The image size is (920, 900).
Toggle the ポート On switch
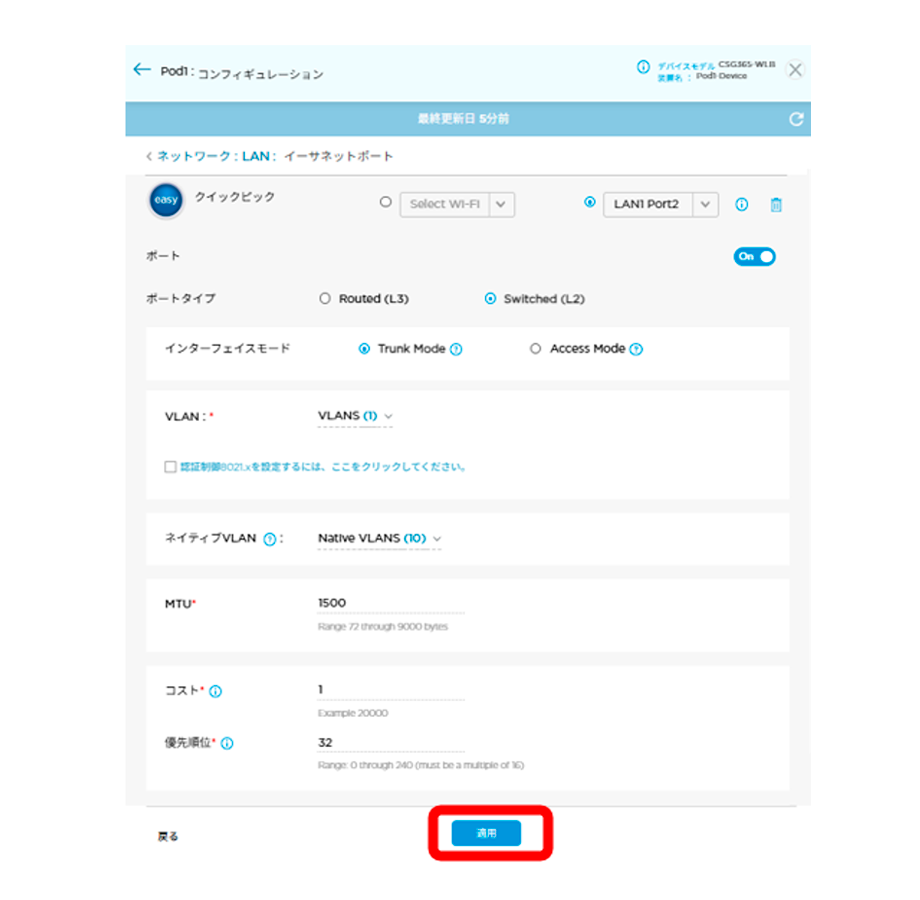click(x=755, y=257)
